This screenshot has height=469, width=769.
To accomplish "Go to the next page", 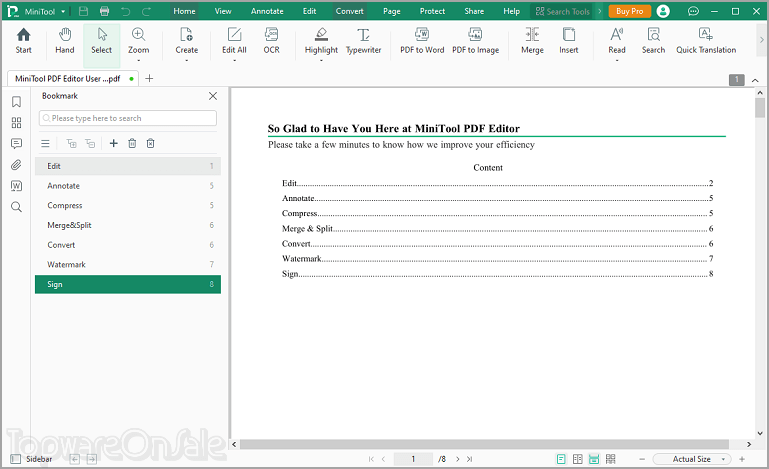I will pos(458,459).
